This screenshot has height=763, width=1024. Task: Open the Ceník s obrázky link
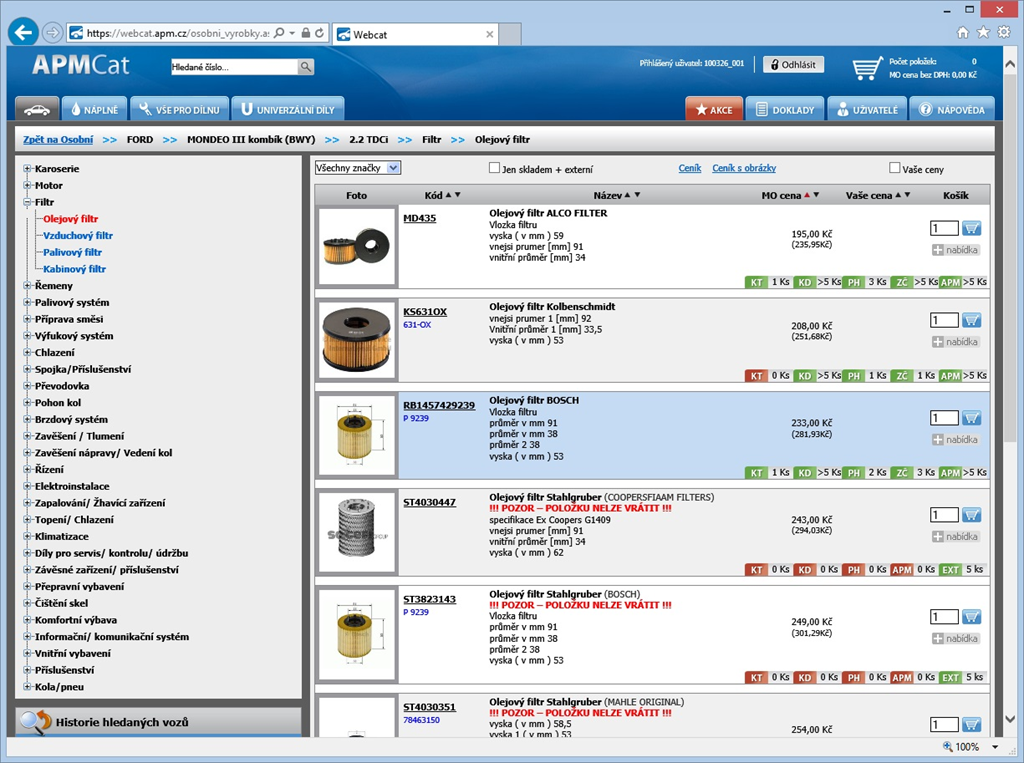click(x=744, y=168)
